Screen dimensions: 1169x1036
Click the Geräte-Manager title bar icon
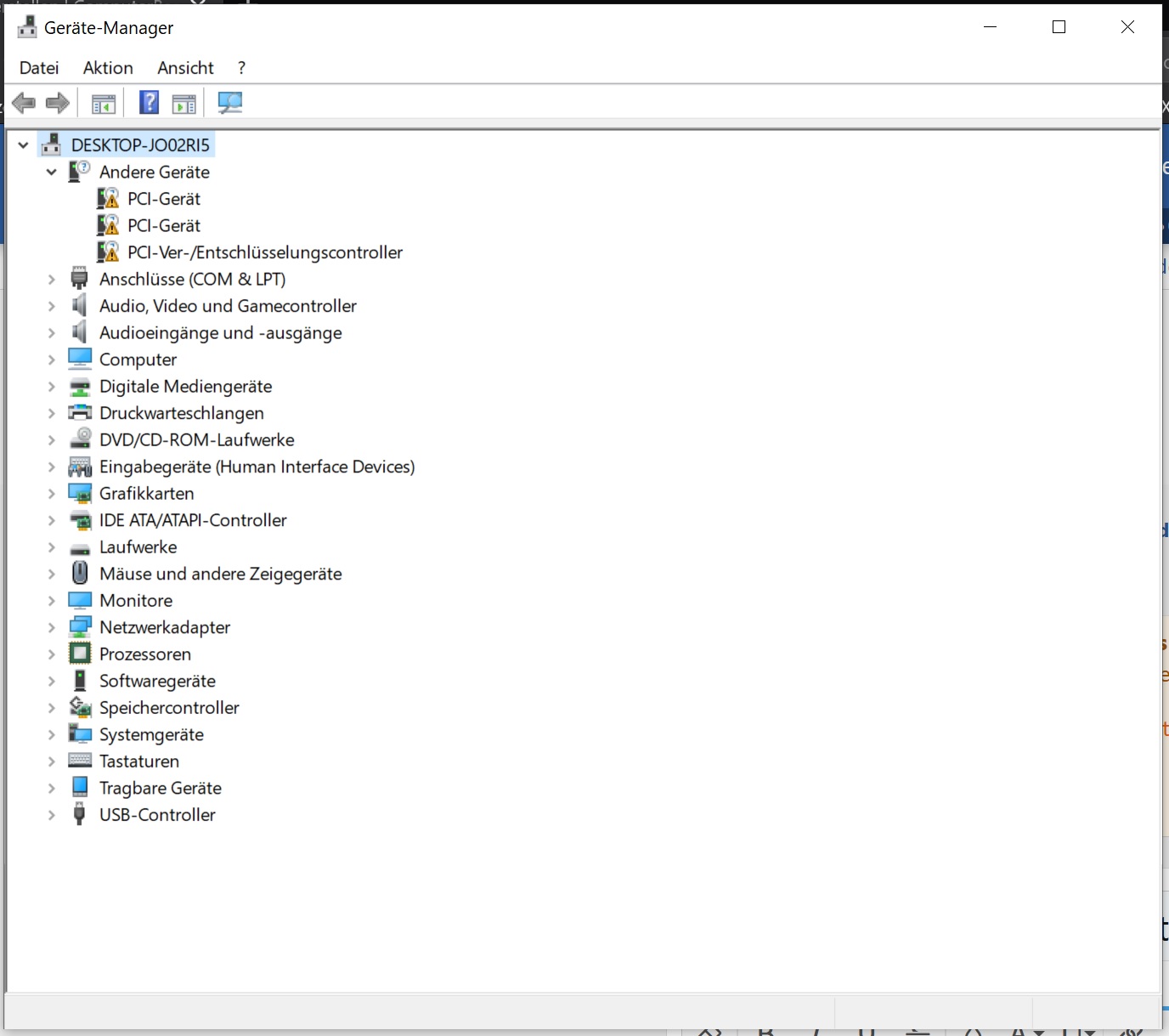[27, 27]
